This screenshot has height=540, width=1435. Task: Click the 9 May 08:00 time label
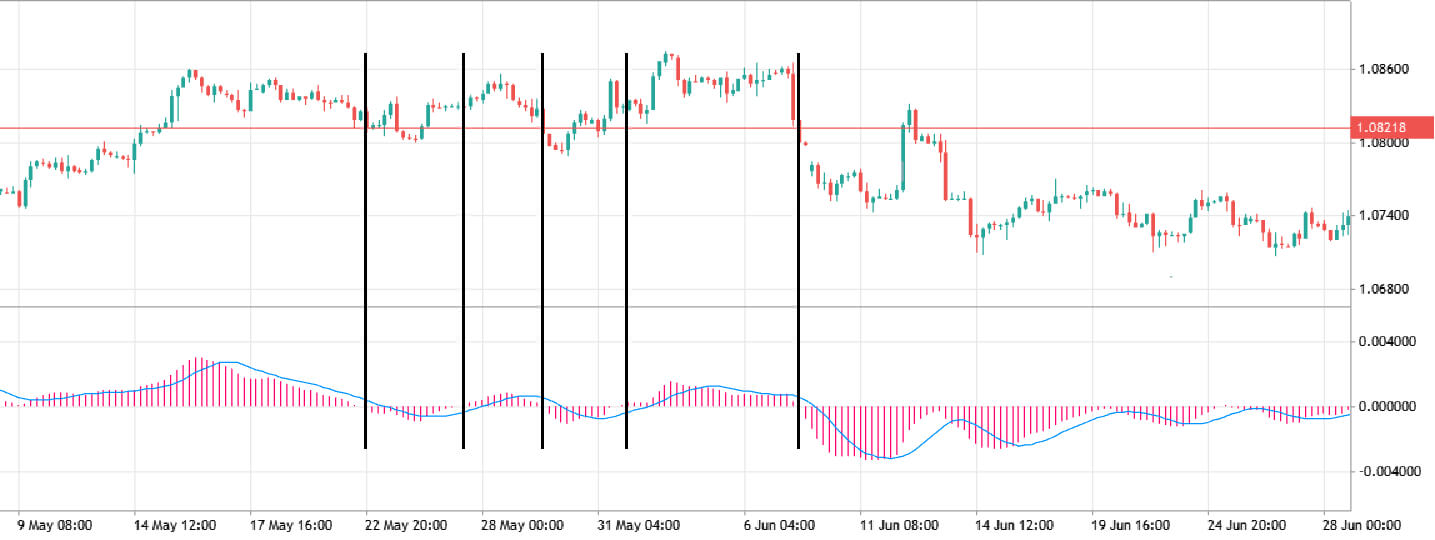coord(55,525)
